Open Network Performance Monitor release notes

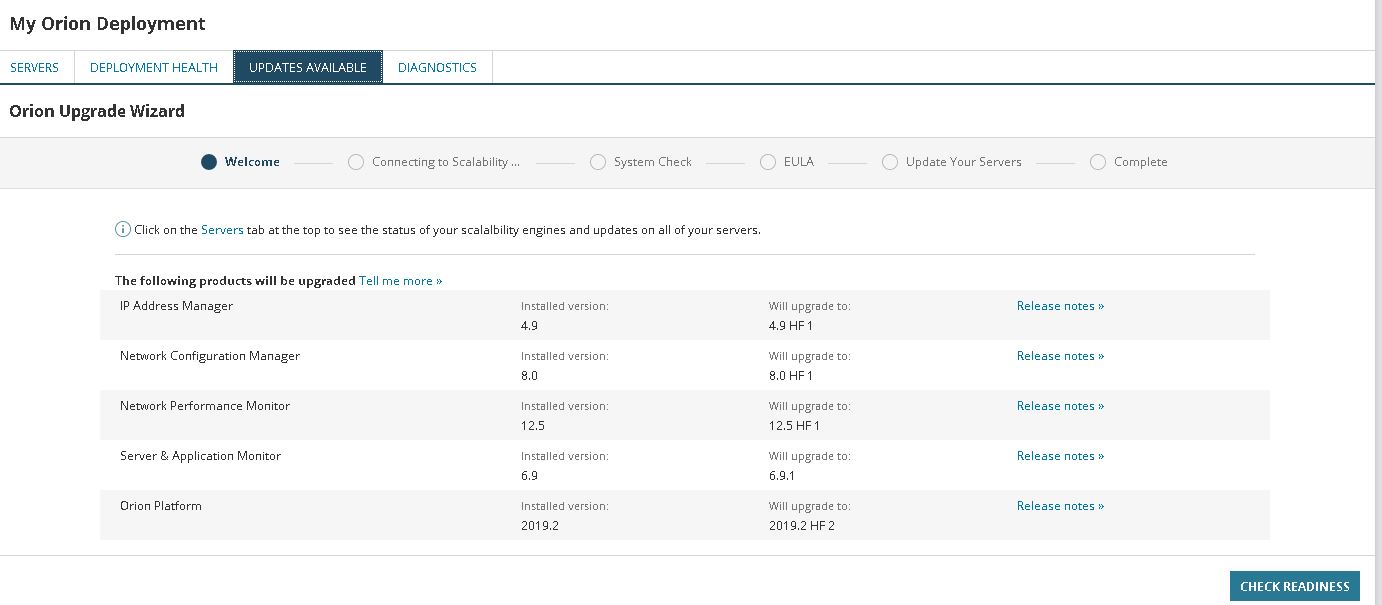(x=1060, y=406)
